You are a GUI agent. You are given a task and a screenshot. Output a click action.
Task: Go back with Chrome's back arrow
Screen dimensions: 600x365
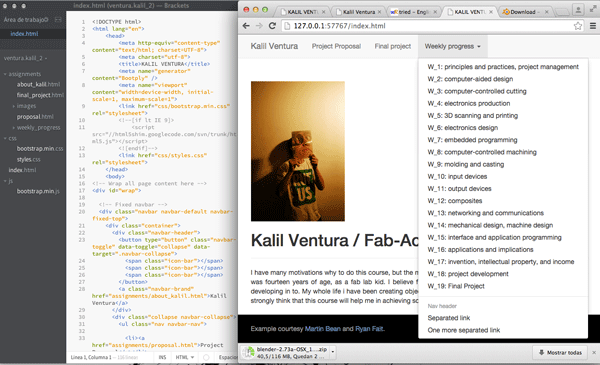(246, 26)
